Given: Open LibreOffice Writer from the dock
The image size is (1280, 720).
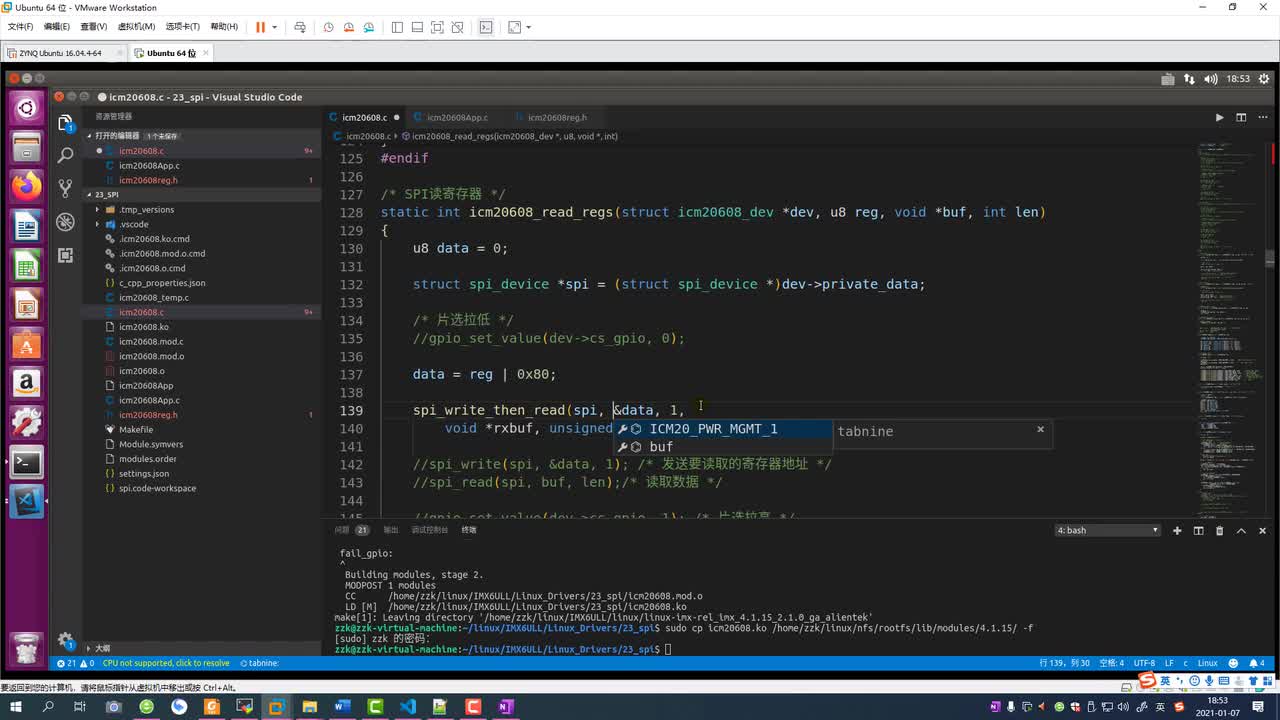Looking at the screenshot, I should click(26, 227).
